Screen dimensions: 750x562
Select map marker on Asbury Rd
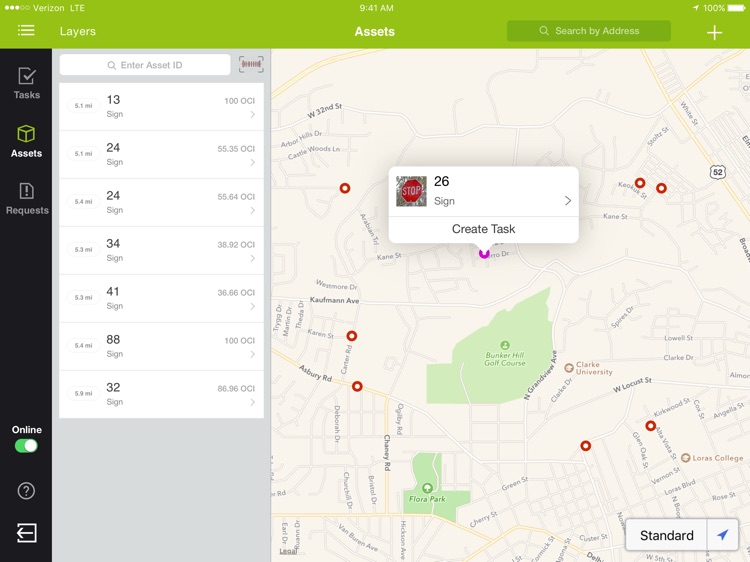coord(357,386)
